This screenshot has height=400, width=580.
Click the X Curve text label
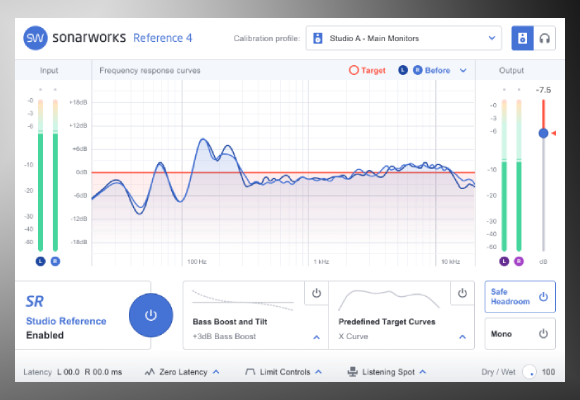click(353, 336)
